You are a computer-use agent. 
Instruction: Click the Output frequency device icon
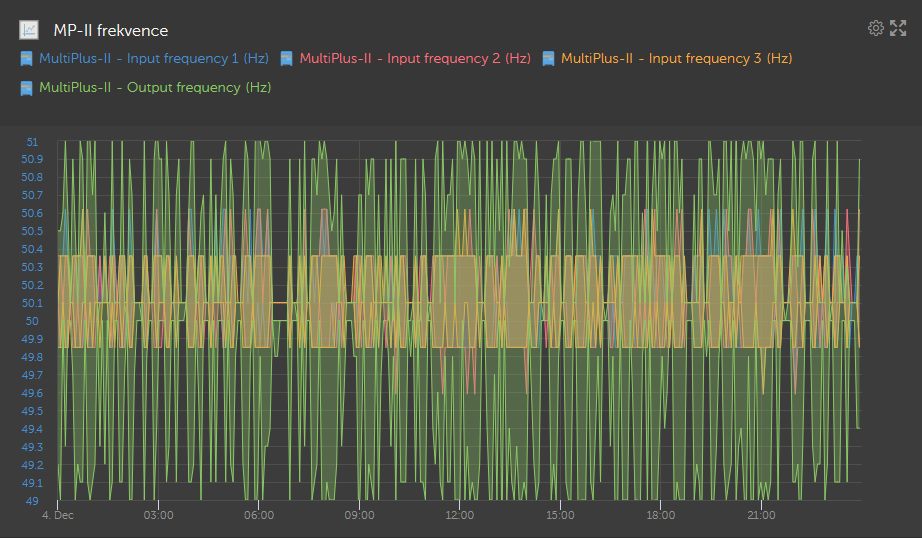(x=27, y=88)
